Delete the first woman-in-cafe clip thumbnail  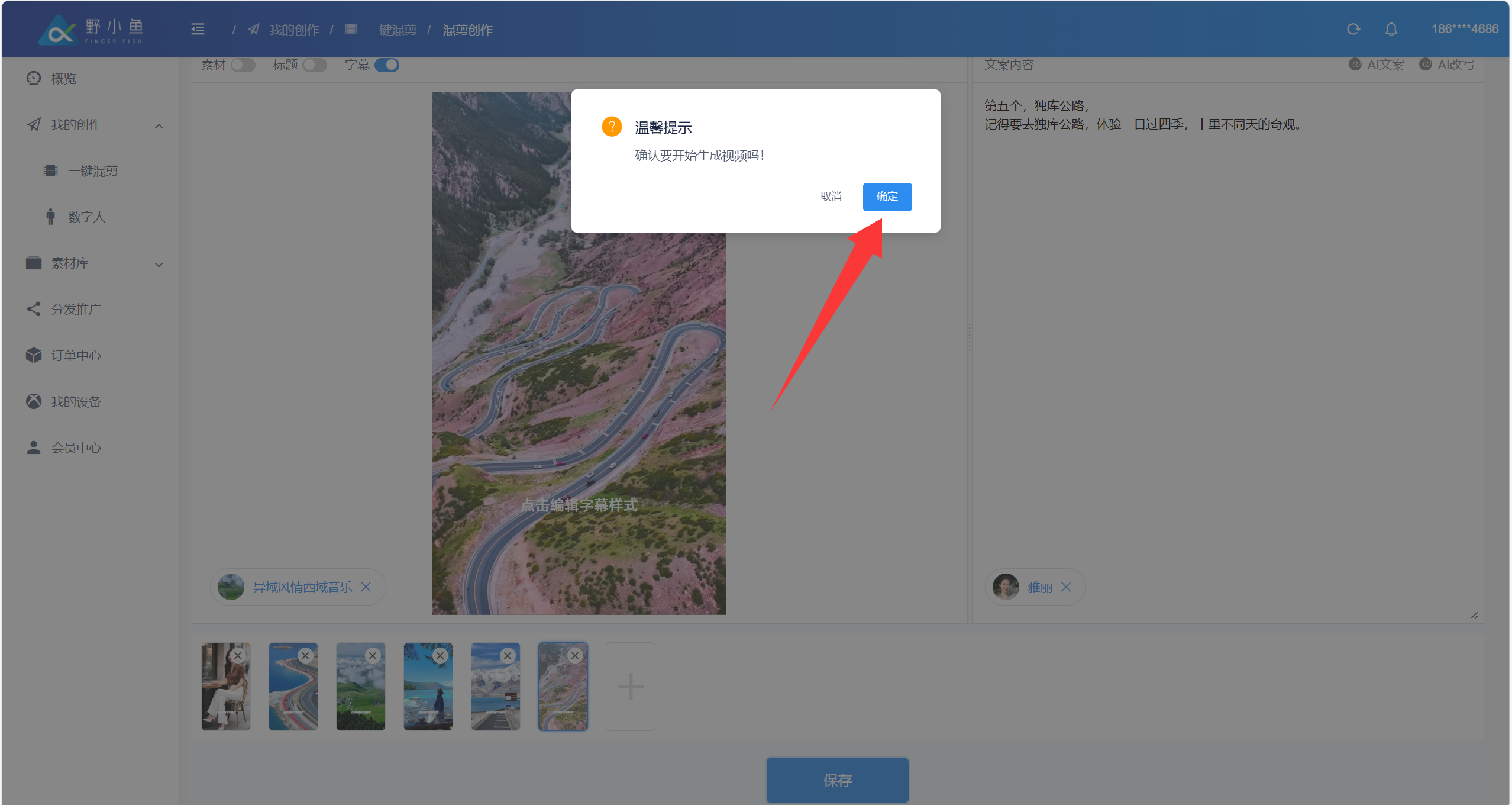point(238,655)
